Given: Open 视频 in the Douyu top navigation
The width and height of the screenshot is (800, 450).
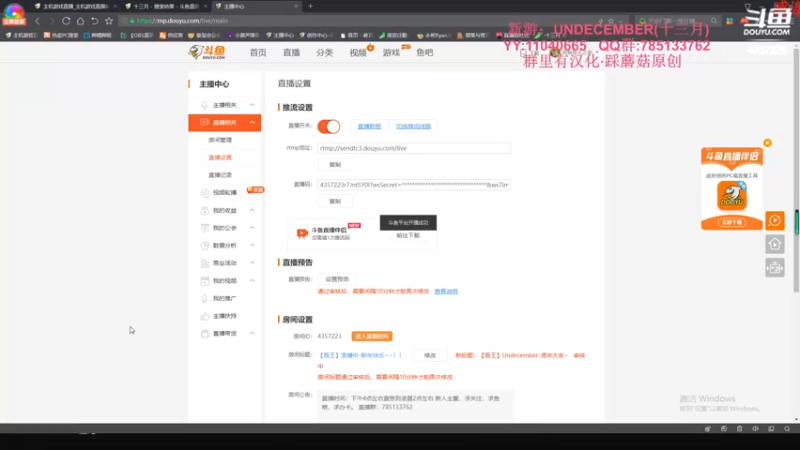Looking at the screenshot, I should pyautogui.click(x=358, y=53).
